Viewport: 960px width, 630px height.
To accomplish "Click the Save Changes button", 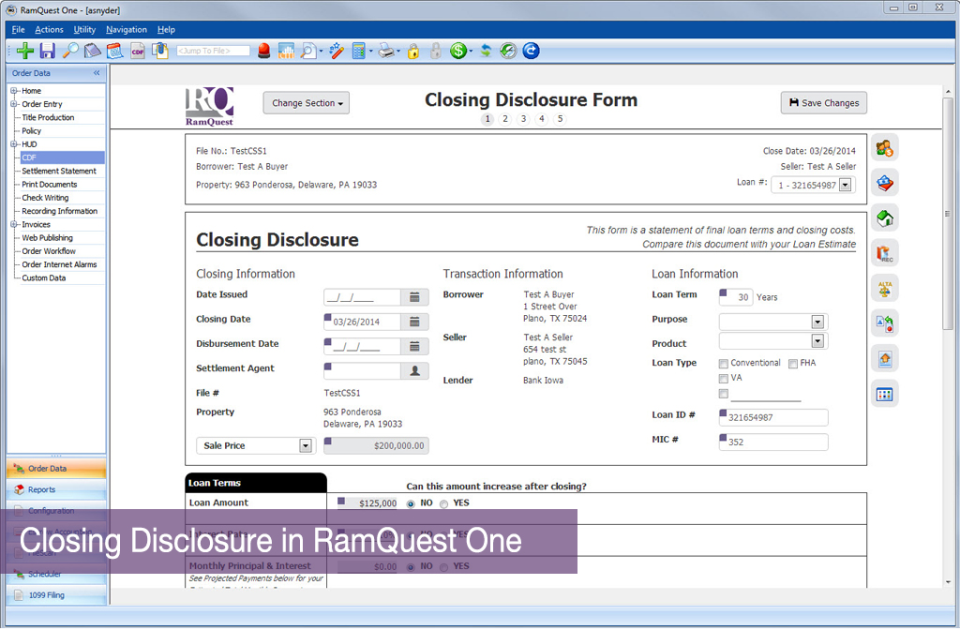I will point(823,102).
